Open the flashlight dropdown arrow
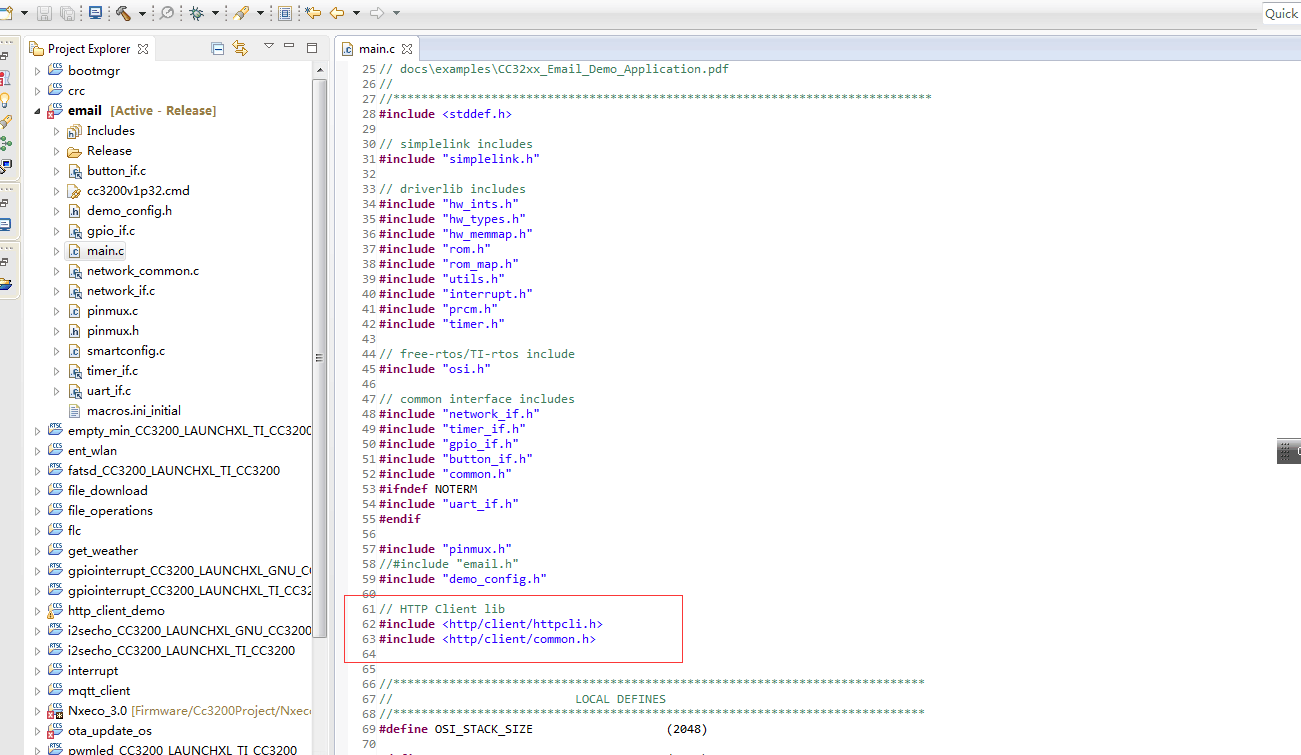The width and height of the screenshot is (1301, 755). point(260,13)
